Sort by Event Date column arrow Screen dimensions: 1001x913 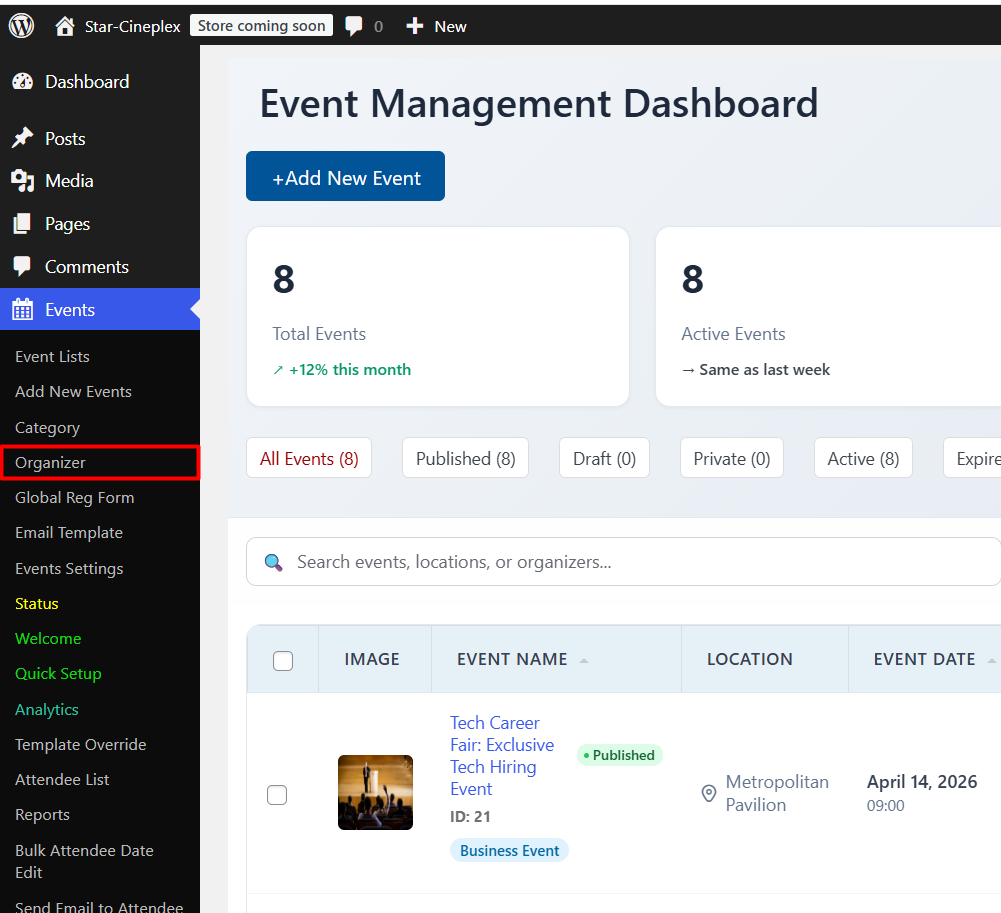[991, 660]
